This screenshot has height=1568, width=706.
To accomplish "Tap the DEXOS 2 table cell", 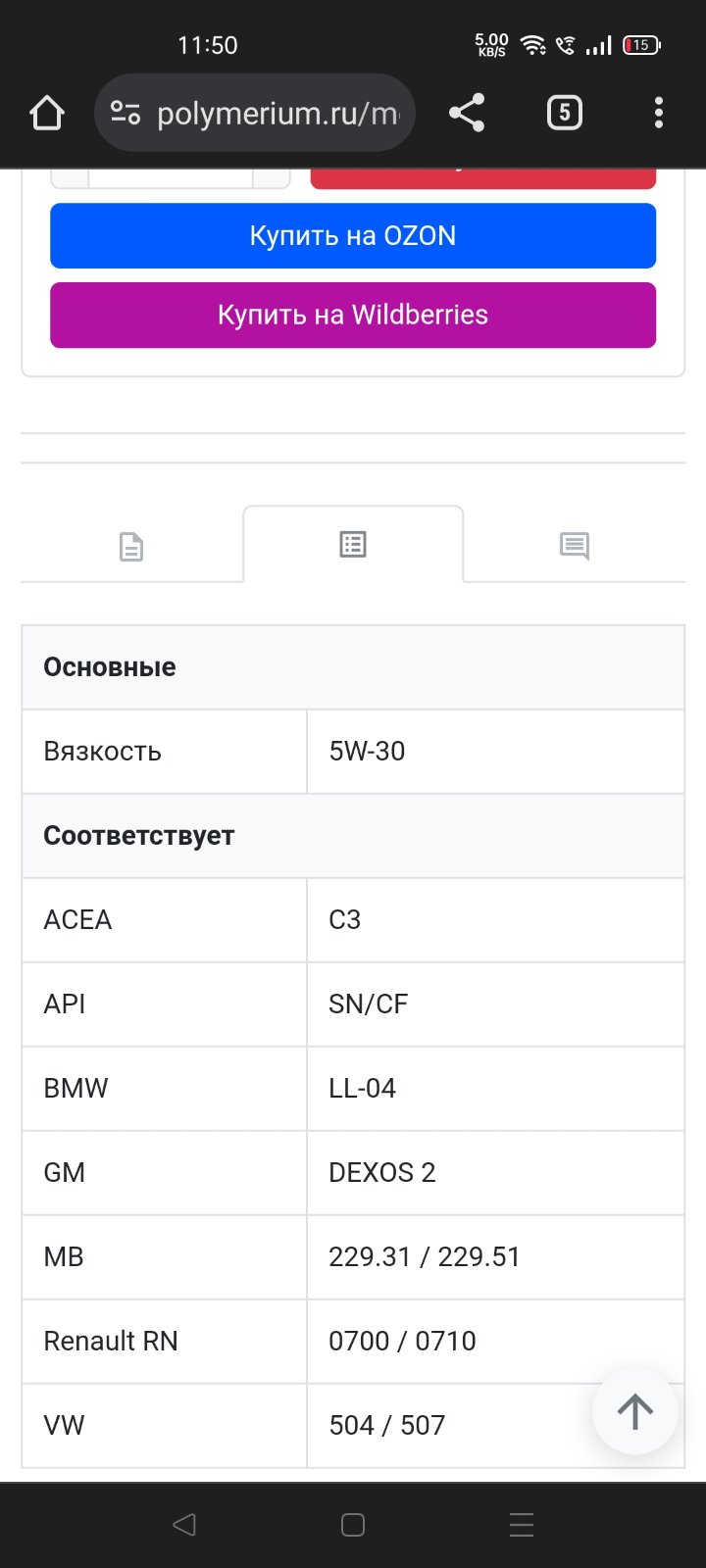I will [495, 1172].
